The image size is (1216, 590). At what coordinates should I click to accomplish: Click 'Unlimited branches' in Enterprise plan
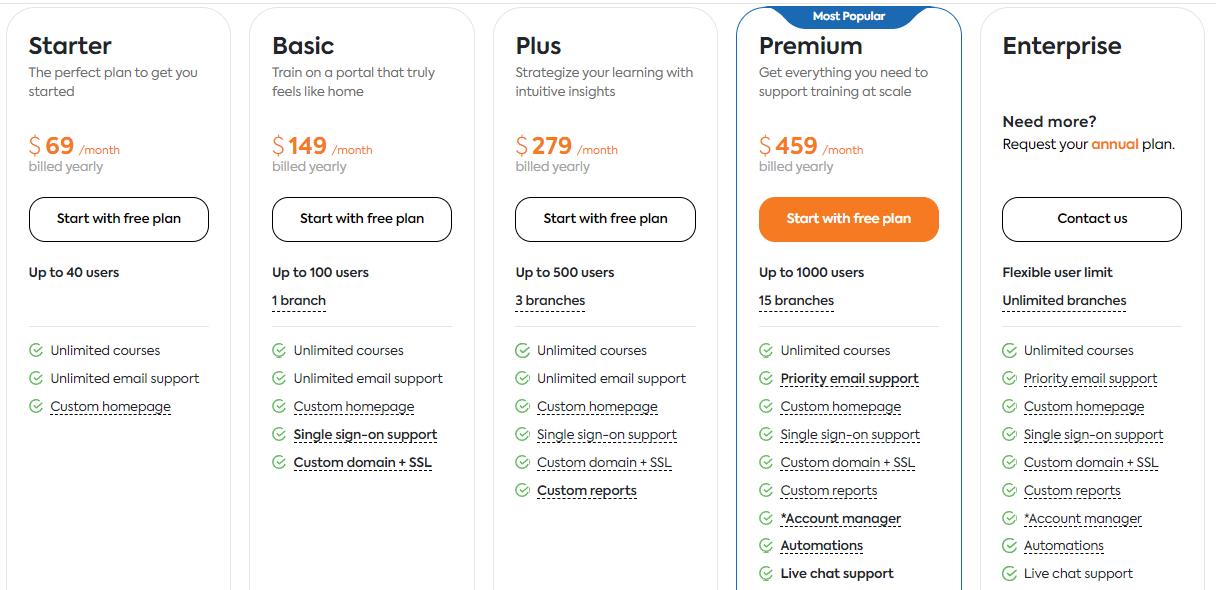tap(1064, 301)
